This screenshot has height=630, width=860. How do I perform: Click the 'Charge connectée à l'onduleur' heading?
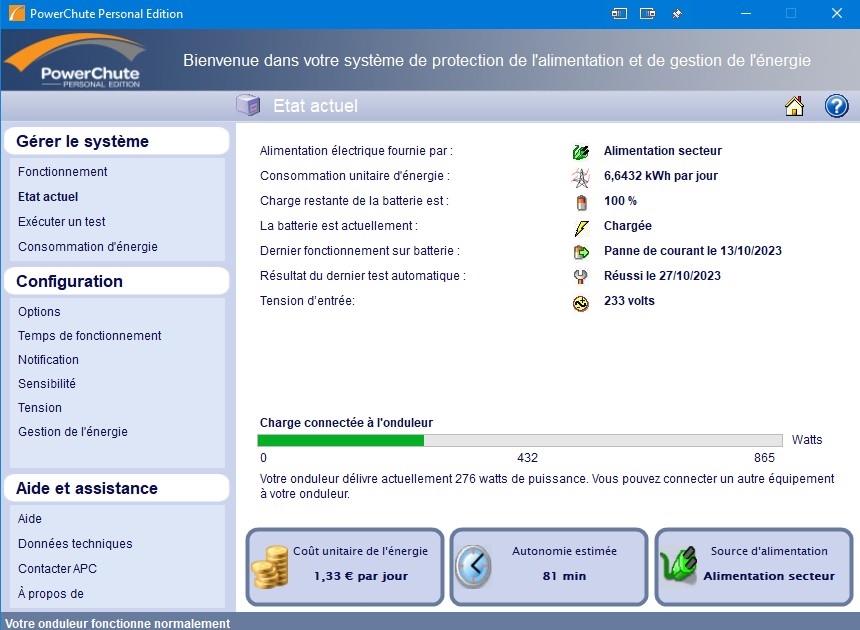(x=346, y=423)
